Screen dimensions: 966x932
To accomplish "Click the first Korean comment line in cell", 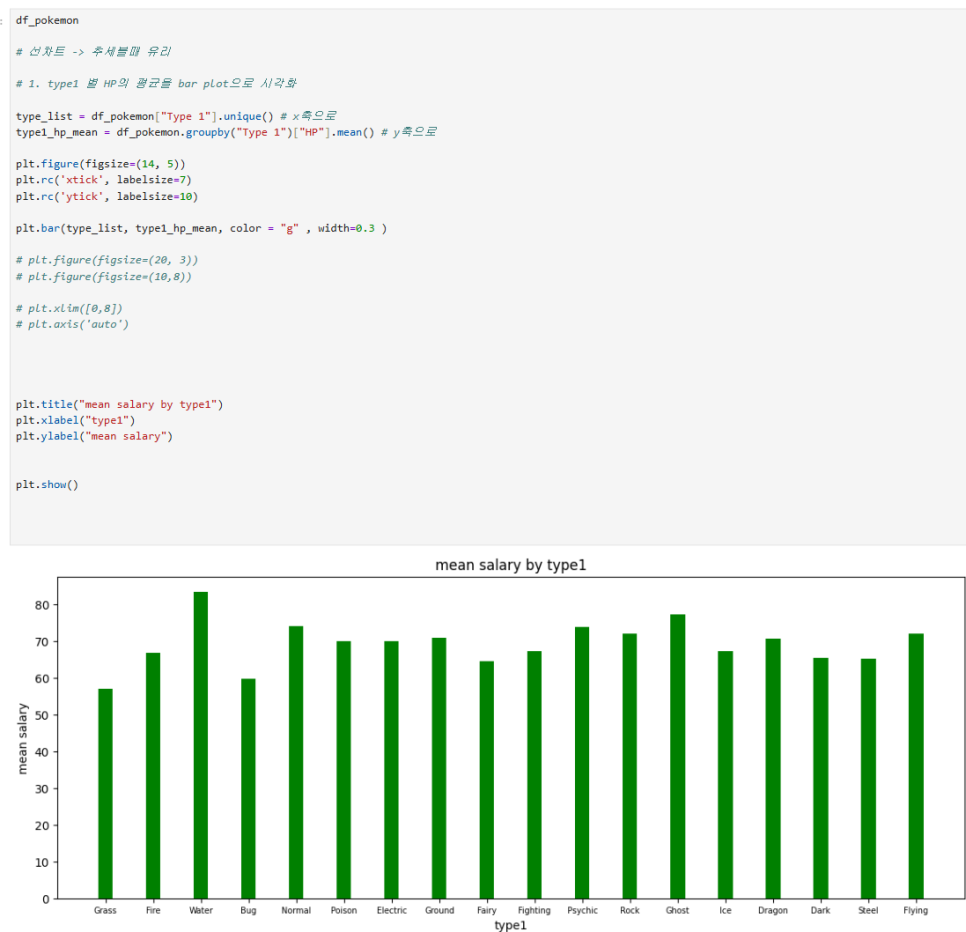I will click(94, 52).
